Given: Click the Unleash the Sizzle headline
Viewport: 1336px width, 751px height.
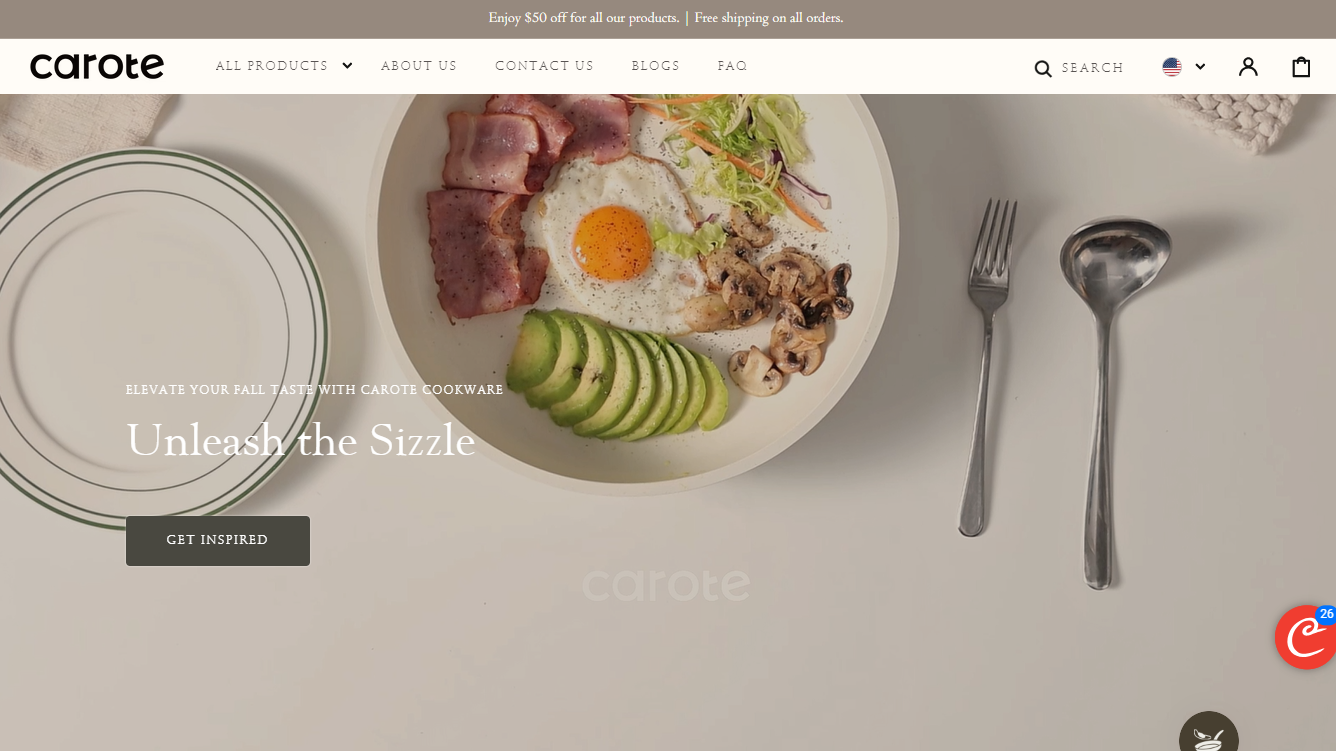Looking at the screenshot, I should click(x=301, y=440).
